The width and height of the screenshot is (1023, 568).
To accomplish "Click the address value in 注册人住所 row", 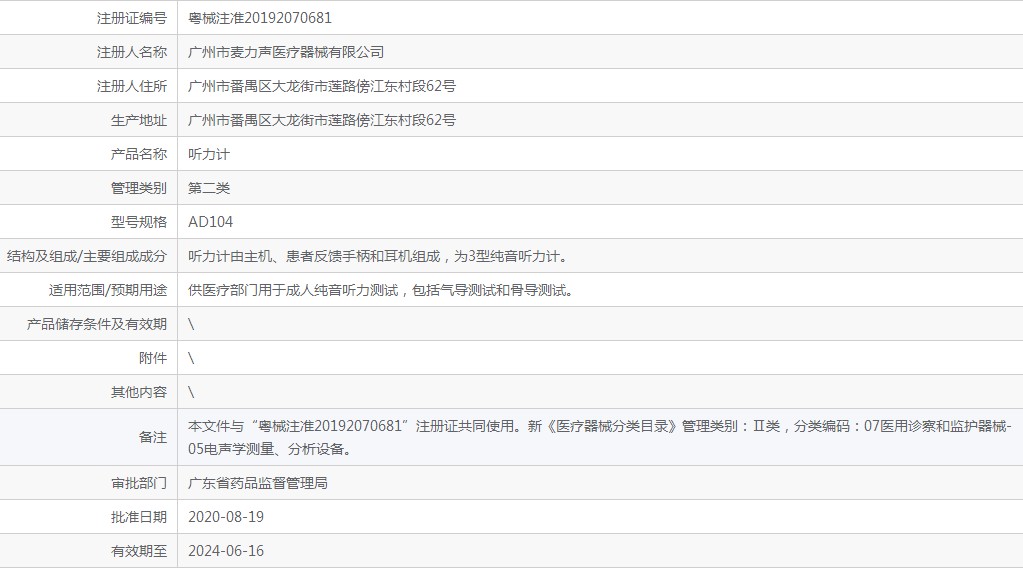I will coord(322,86).
